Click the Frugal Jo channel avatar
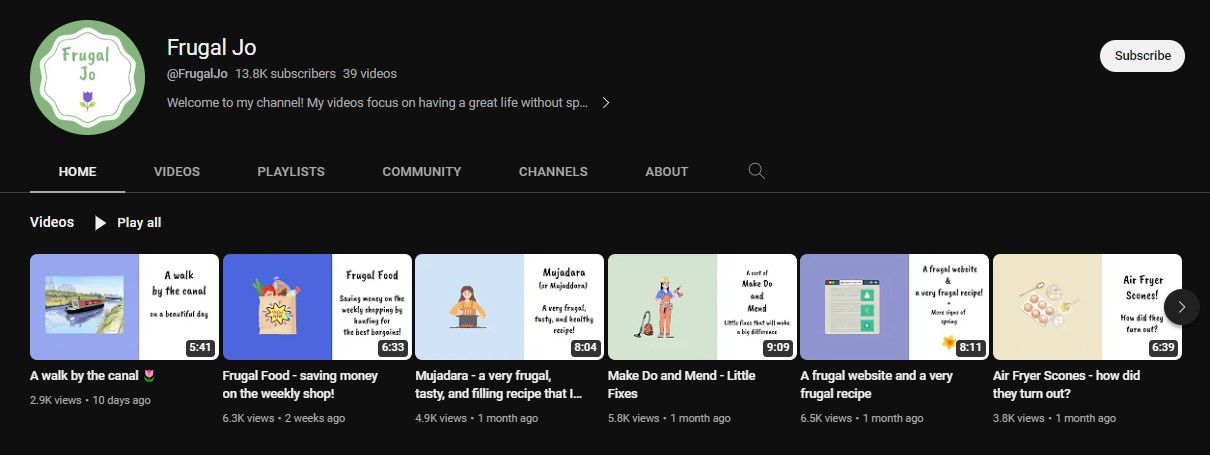The image size is (1210, 455). (87, 77)
